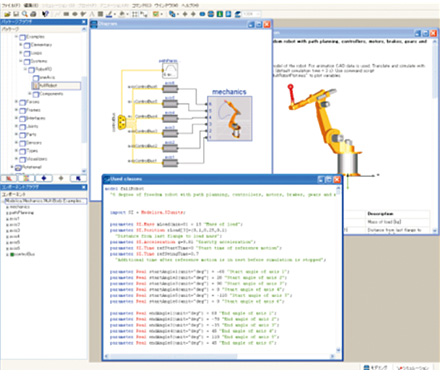Click the line color pen icon

109,14
